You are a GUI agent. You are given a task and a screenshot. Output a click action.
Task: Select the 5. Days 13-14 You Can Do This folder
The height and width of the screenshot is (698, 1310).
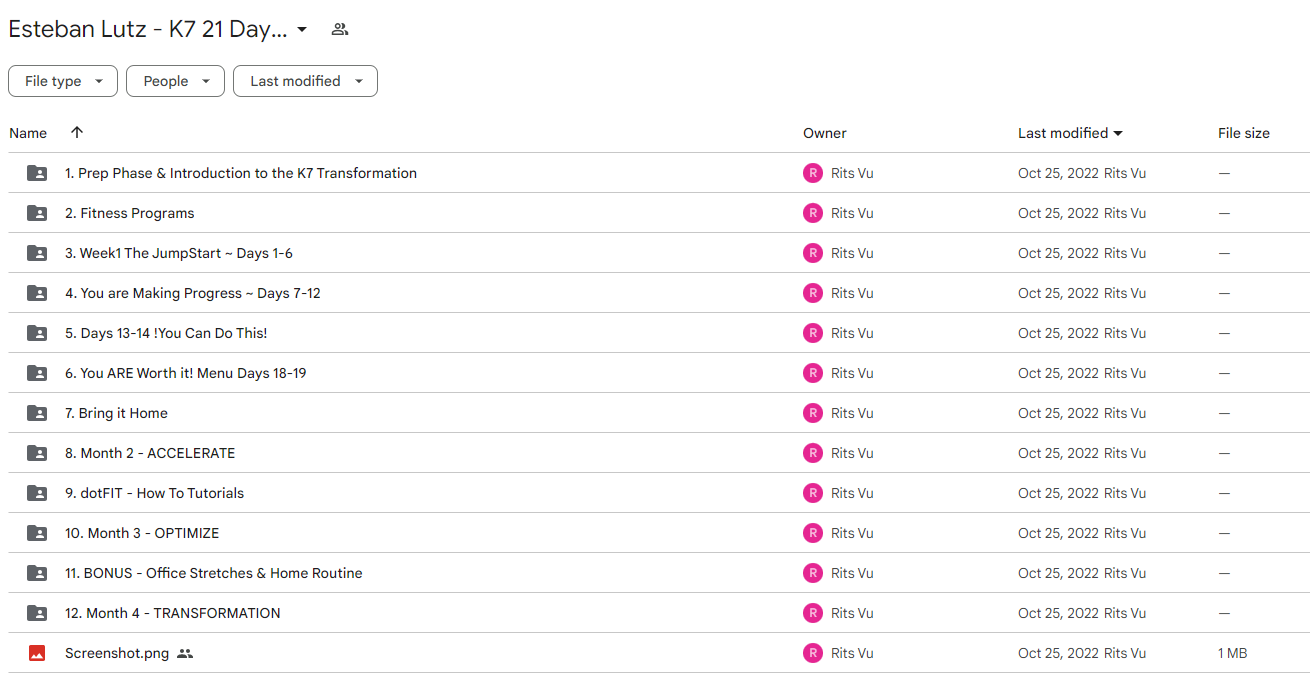pyautogui.click(x=659, y=333)
